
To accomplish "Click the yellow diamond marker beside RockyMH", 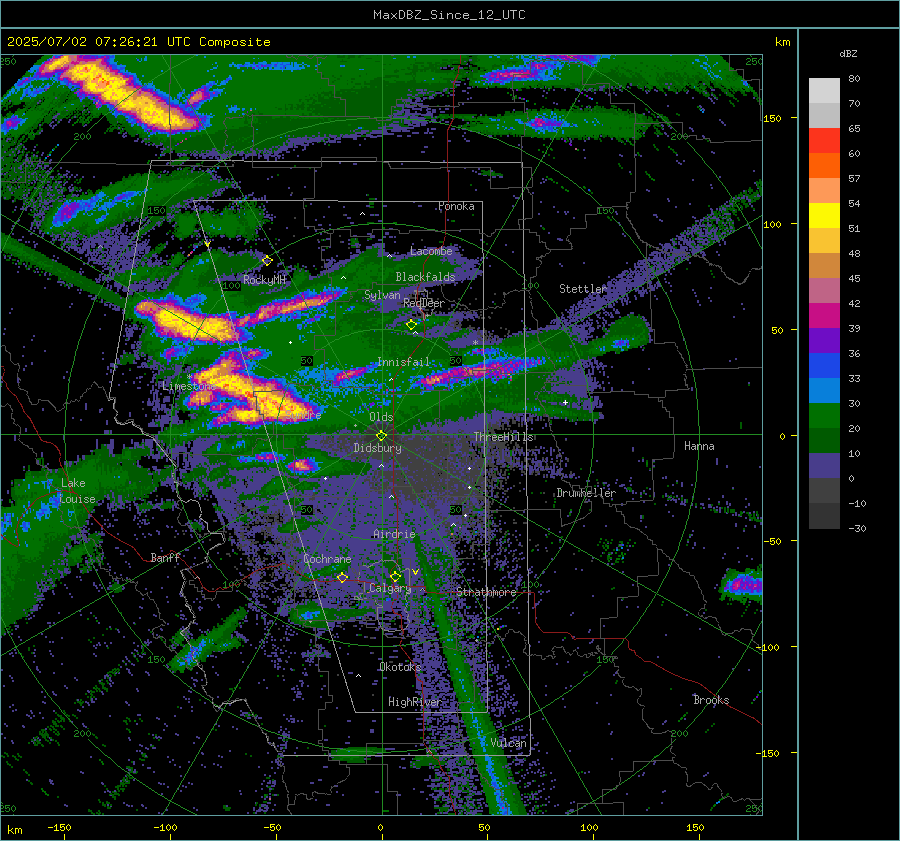I will tap(267, 261).
